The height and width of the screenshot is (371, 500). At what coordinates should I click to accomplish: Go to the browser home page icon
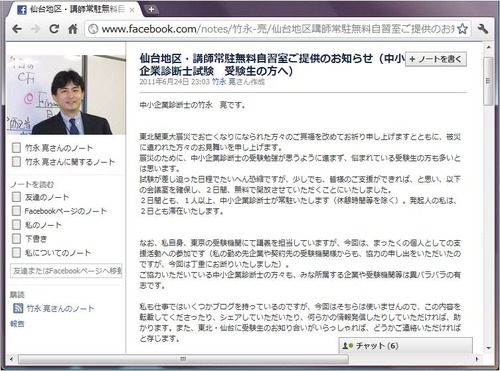click(x=73, y=29)
